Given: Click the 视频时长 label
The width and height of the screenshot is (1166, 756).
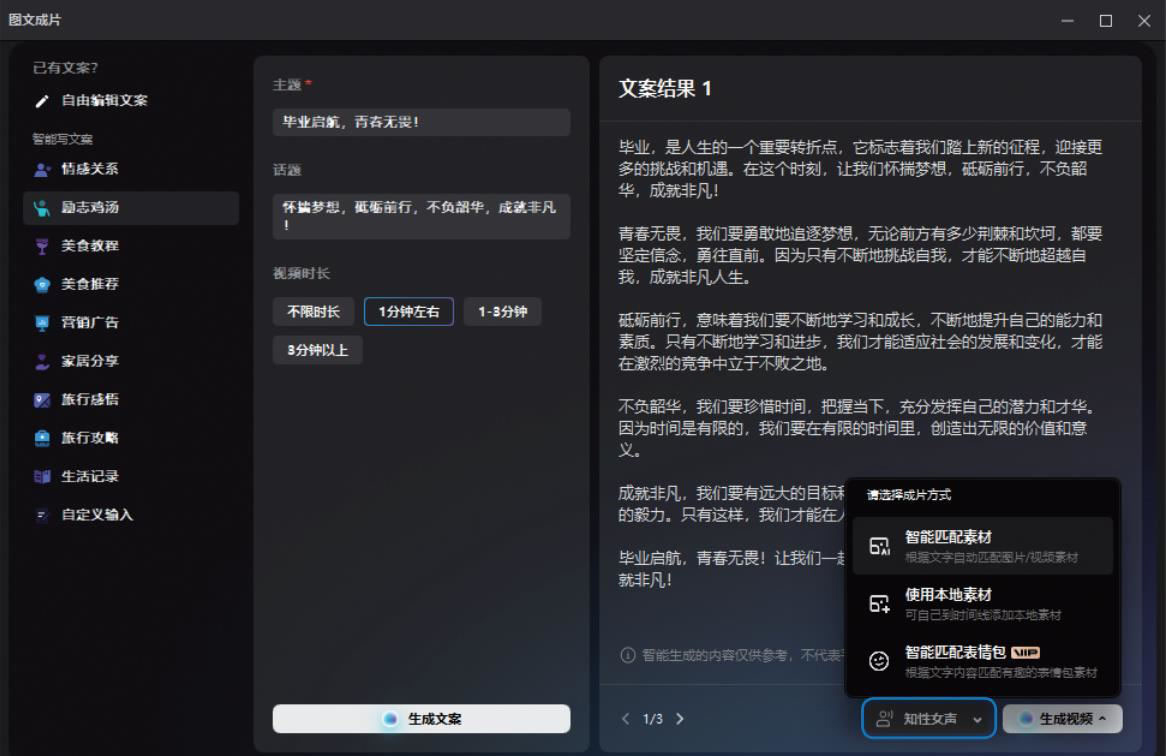Looking at the screenshot, I should pos(301,274).
